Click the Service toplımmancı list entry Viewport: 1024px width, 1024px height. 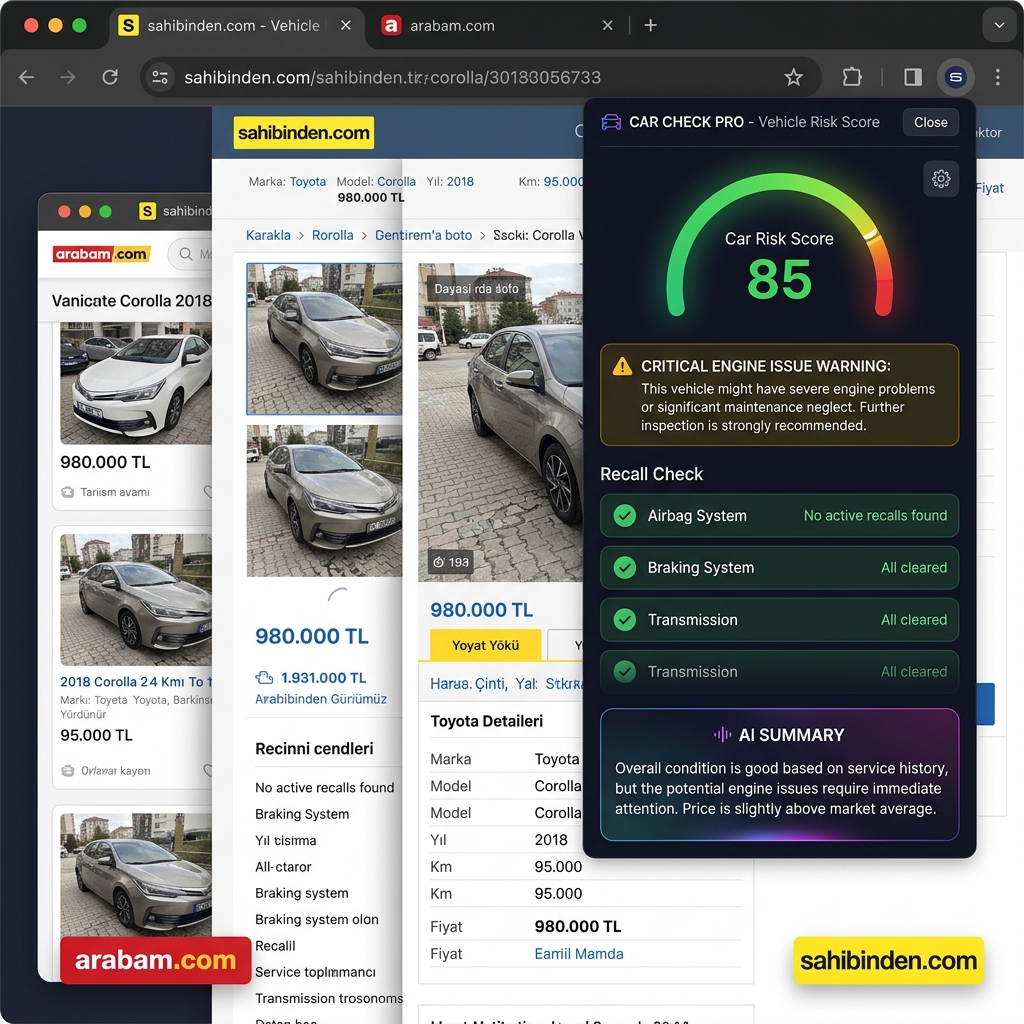tap(315, 972)
